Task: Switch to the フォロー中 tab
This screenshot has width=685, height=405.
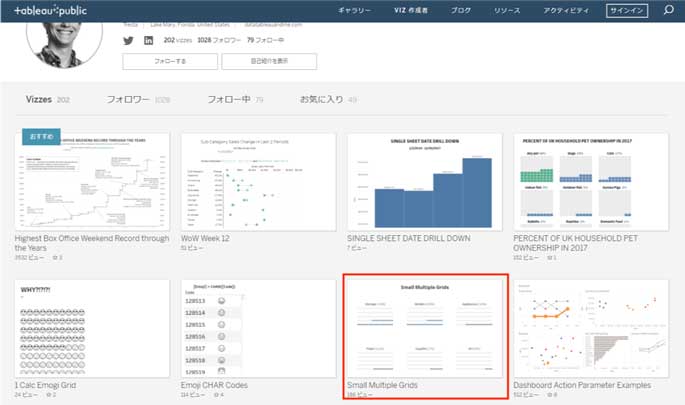Action: click(x=229, y=100)
